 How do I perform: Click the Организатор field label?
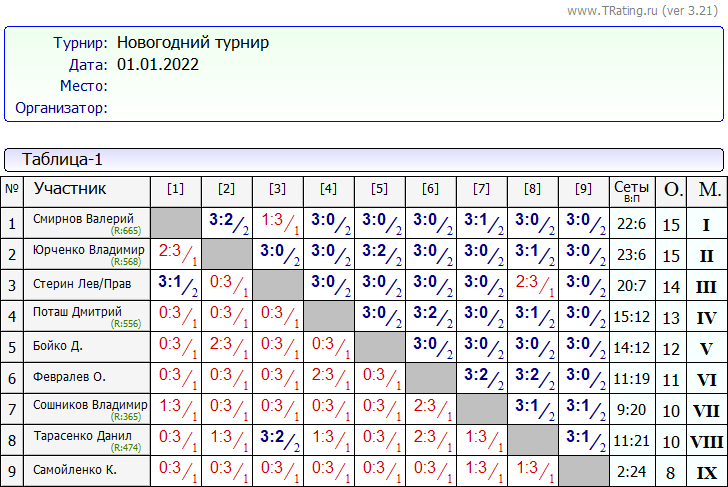point(61,108)
